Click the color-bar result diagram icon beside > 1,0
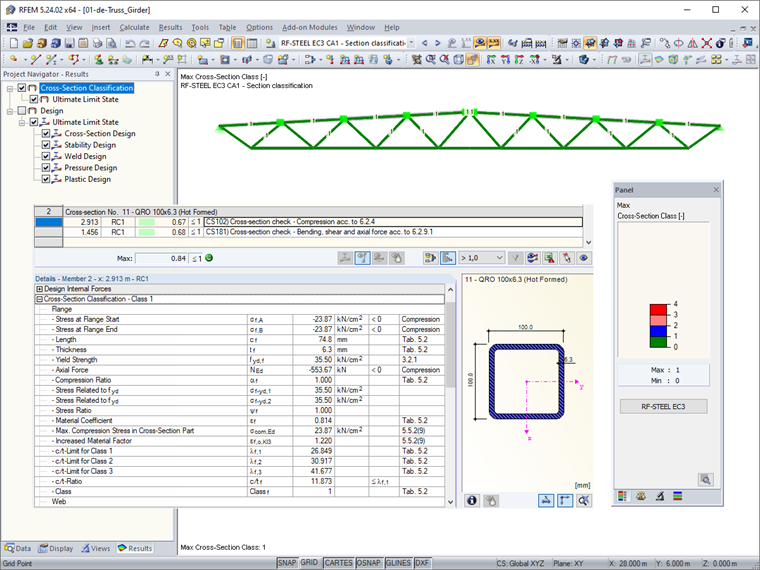 pyautogui.click(x=448, y=258)
